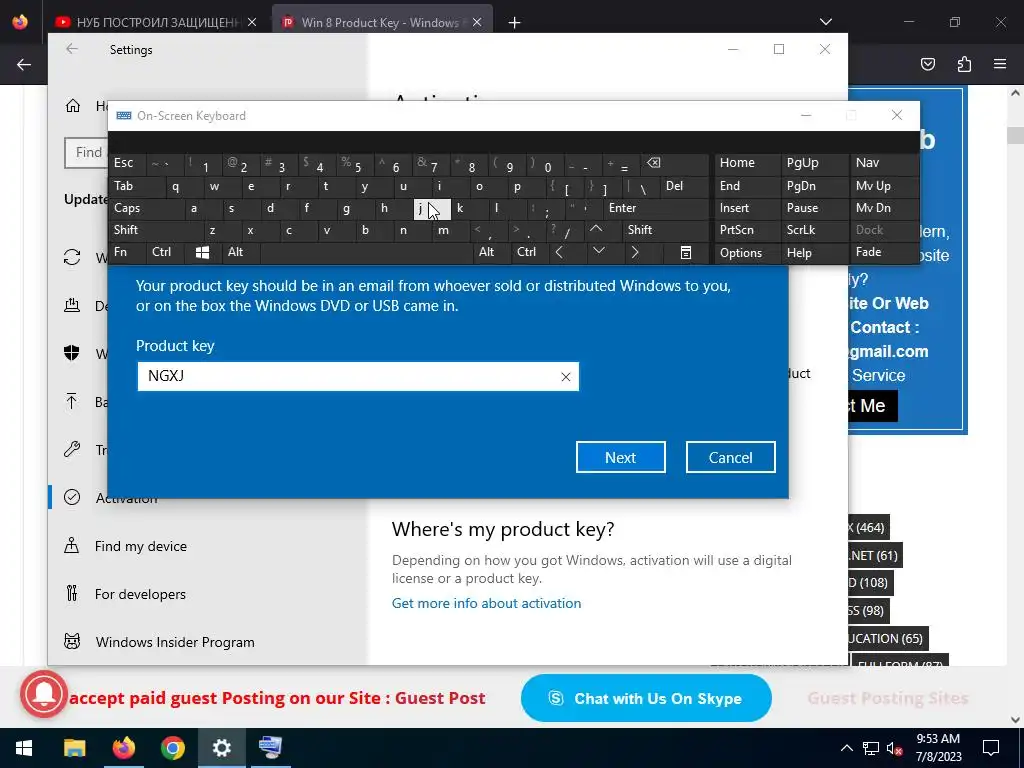1024x768 pixels.
Task: Click the Del key on keyboard
Action: pyautogui.click(x=684, y=186)
